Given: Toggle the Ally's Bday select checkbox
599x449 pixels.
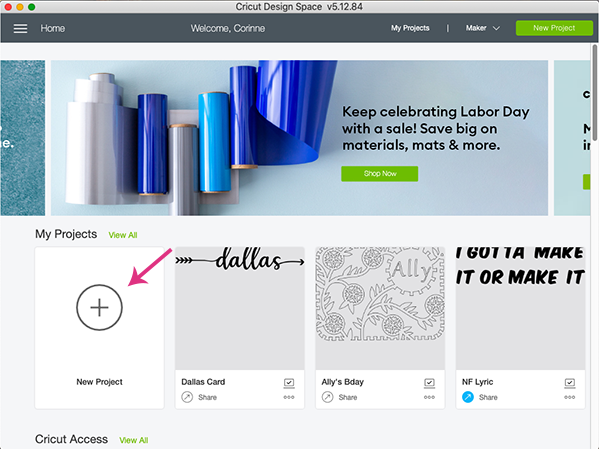Looking at the screenshot, I should tap(429, 383).
